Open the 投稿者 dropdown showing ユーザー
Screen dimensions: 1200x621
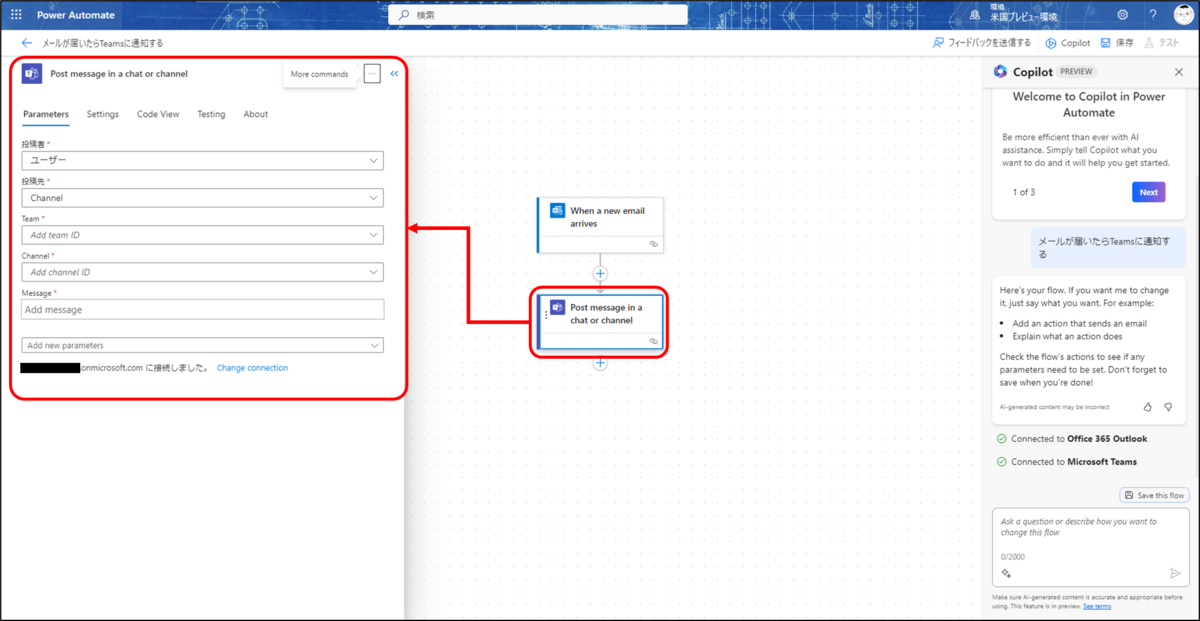tap(203, 160)
